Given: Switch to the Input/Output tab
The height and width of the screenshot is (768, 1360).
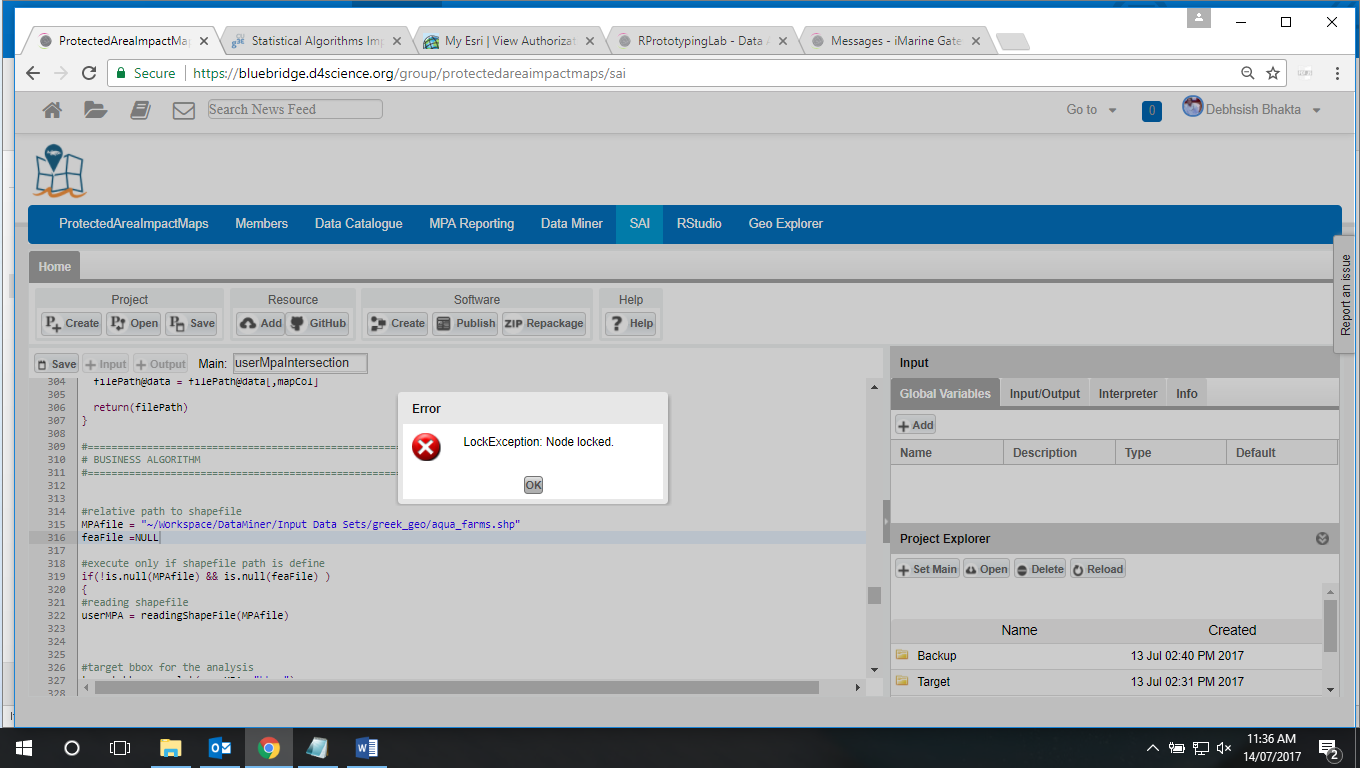Looking at the screenshot, I should coord(1044,394).
